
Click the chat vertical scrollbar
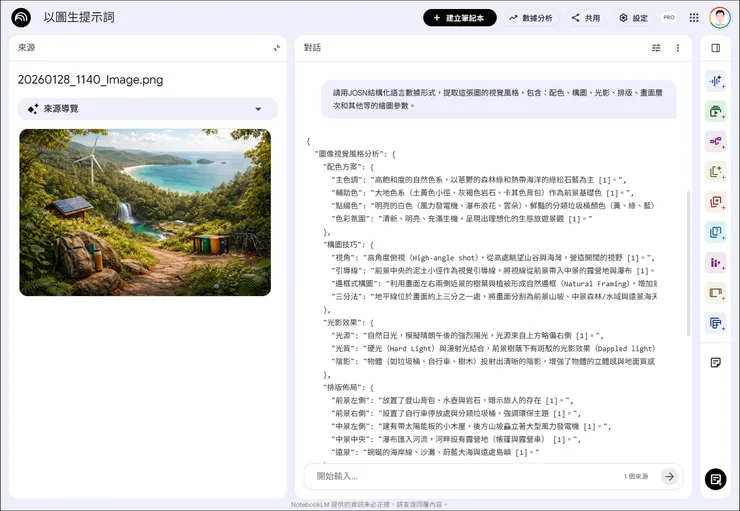tap(688, 263)
